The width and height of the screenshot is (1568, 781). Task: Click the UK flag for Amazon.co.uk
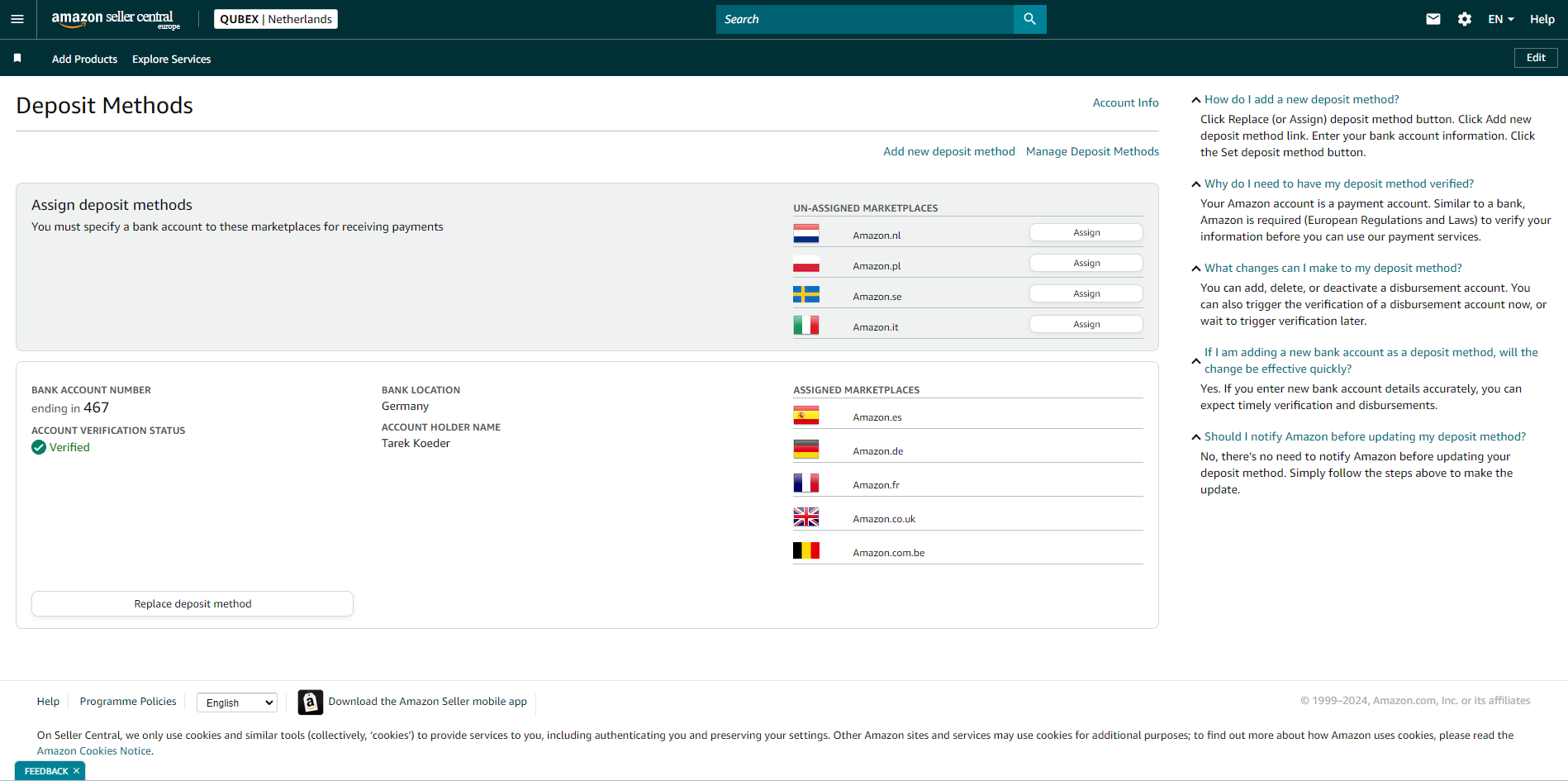tap(806, 517)
